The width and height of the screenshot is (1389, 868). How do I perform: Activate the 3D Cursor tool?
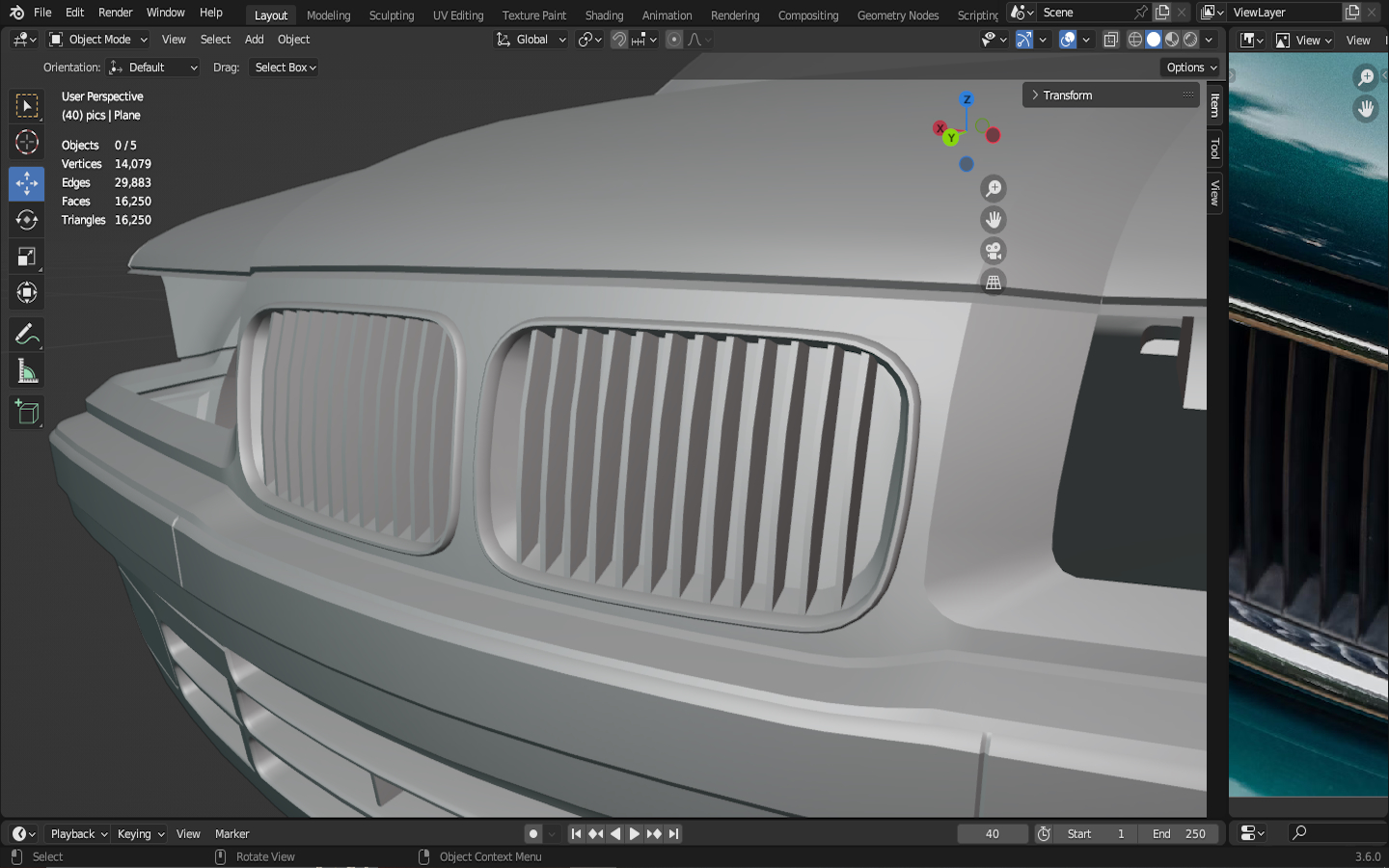point(27,143)
